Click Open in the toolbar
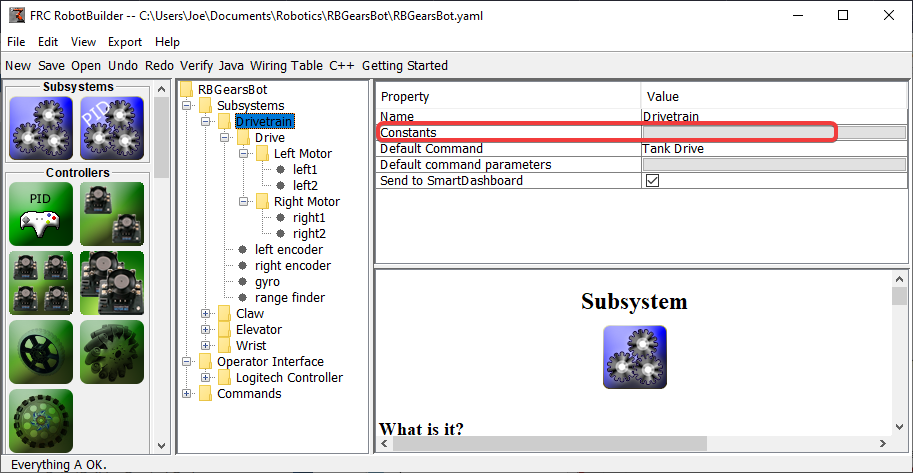Screen dimensions: 913x473 (86, 66)
